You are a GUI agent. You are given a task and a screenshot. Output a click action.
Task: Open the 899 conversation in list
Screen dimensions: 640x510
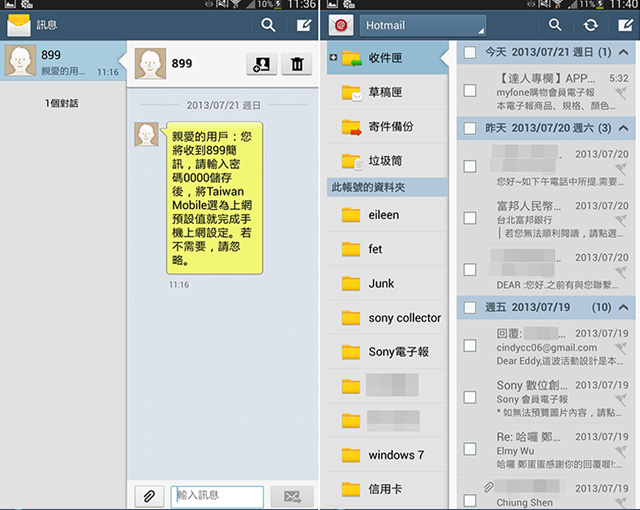tap(63, 60)
